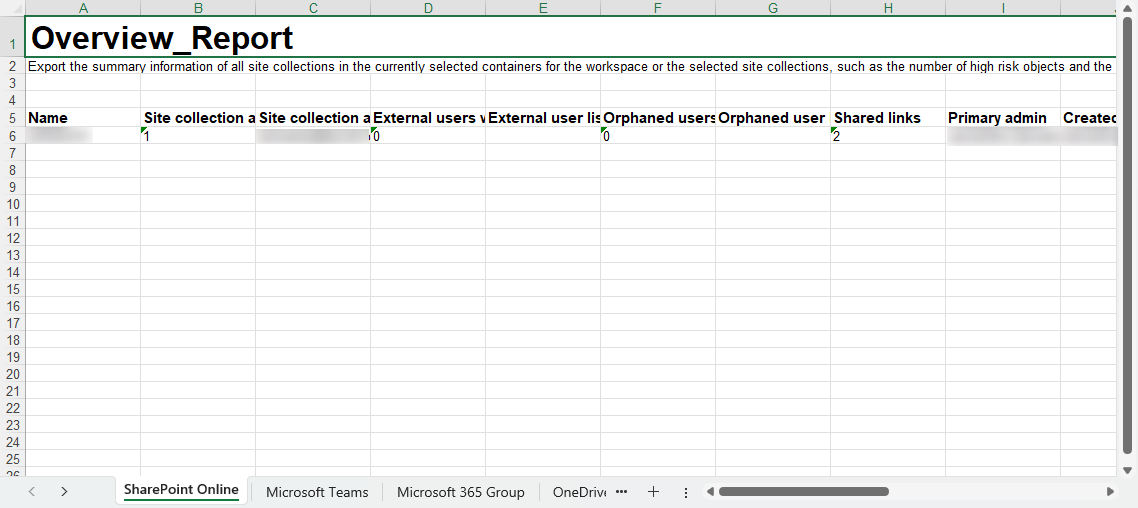The width and height of the screenshot is (1138, 508).
Task: Select row 12 header
Action: click(x=12, y=238)
